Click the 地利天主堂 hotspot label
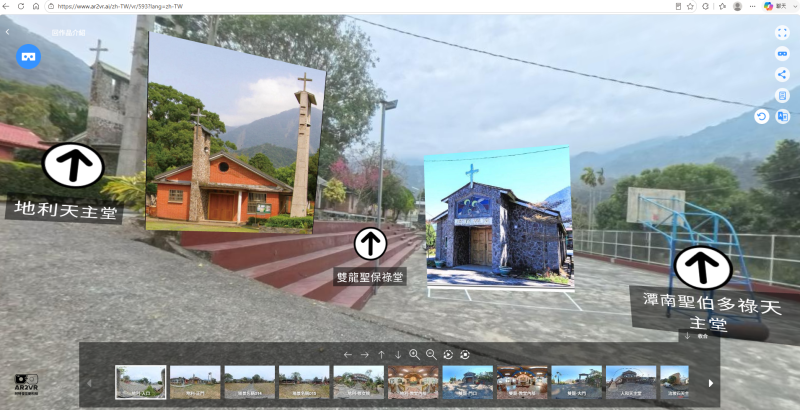This screenshot has height=410, width=800. point(65,211)
